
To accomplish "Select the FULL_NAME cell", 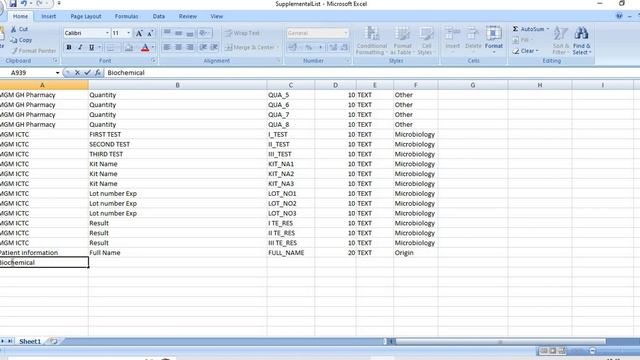I will tap(291, 253).
